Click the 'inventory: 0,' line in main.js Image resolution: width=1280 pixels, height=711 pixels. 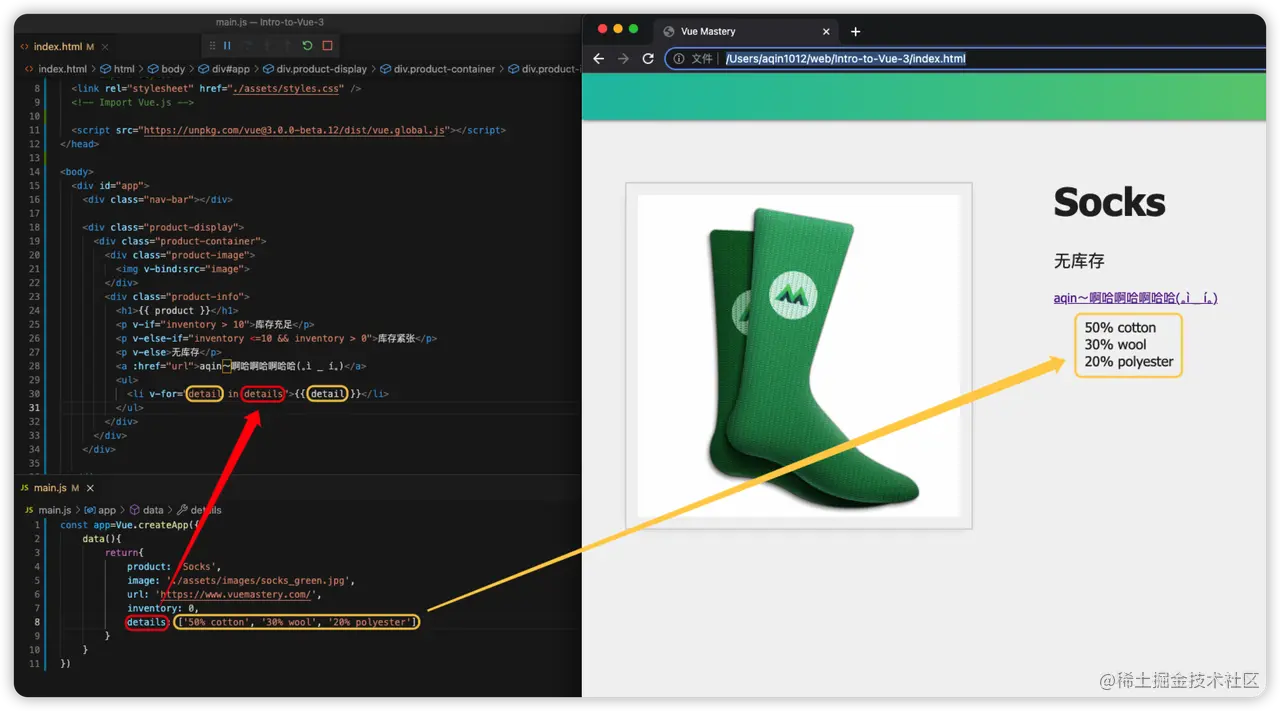[x=163, y=608]
